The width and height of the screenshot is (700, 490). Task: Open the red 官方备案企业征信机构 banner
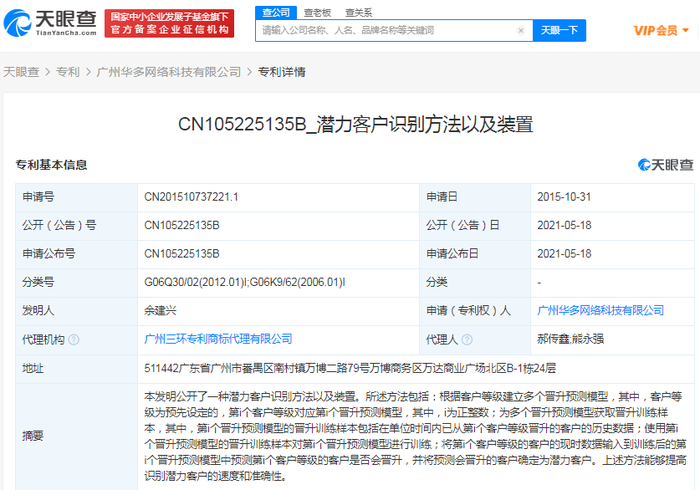point(169,23)
